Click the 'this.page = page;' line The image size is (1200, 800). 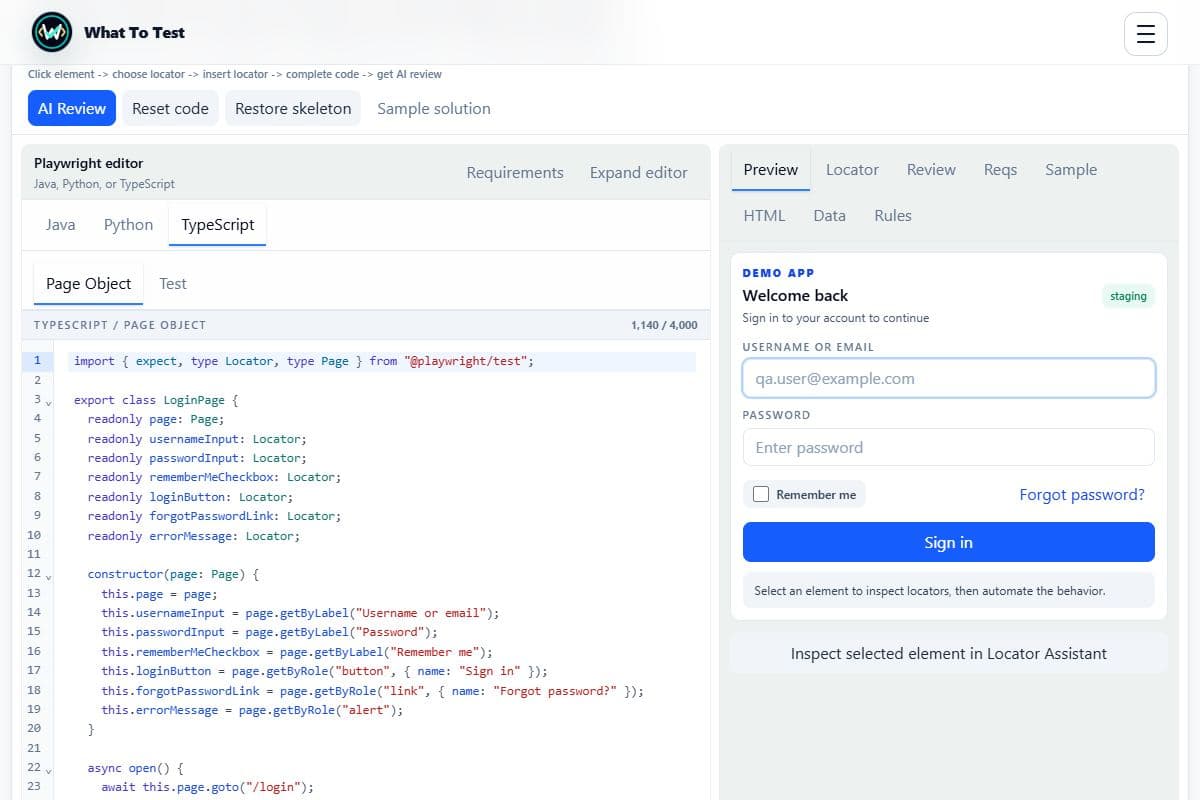pos(158,594)
